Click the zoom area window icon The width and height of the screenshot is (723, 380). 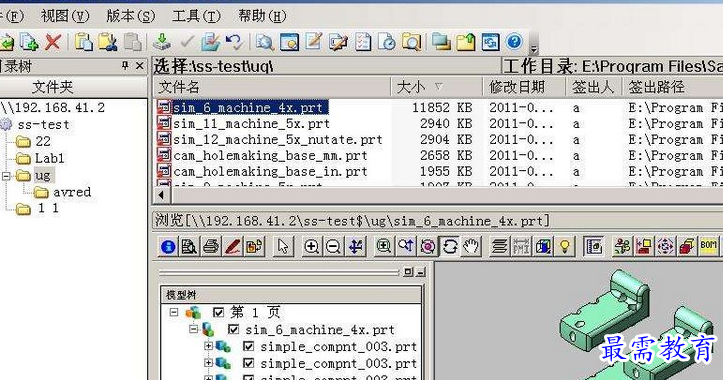(x=383, y=247)
